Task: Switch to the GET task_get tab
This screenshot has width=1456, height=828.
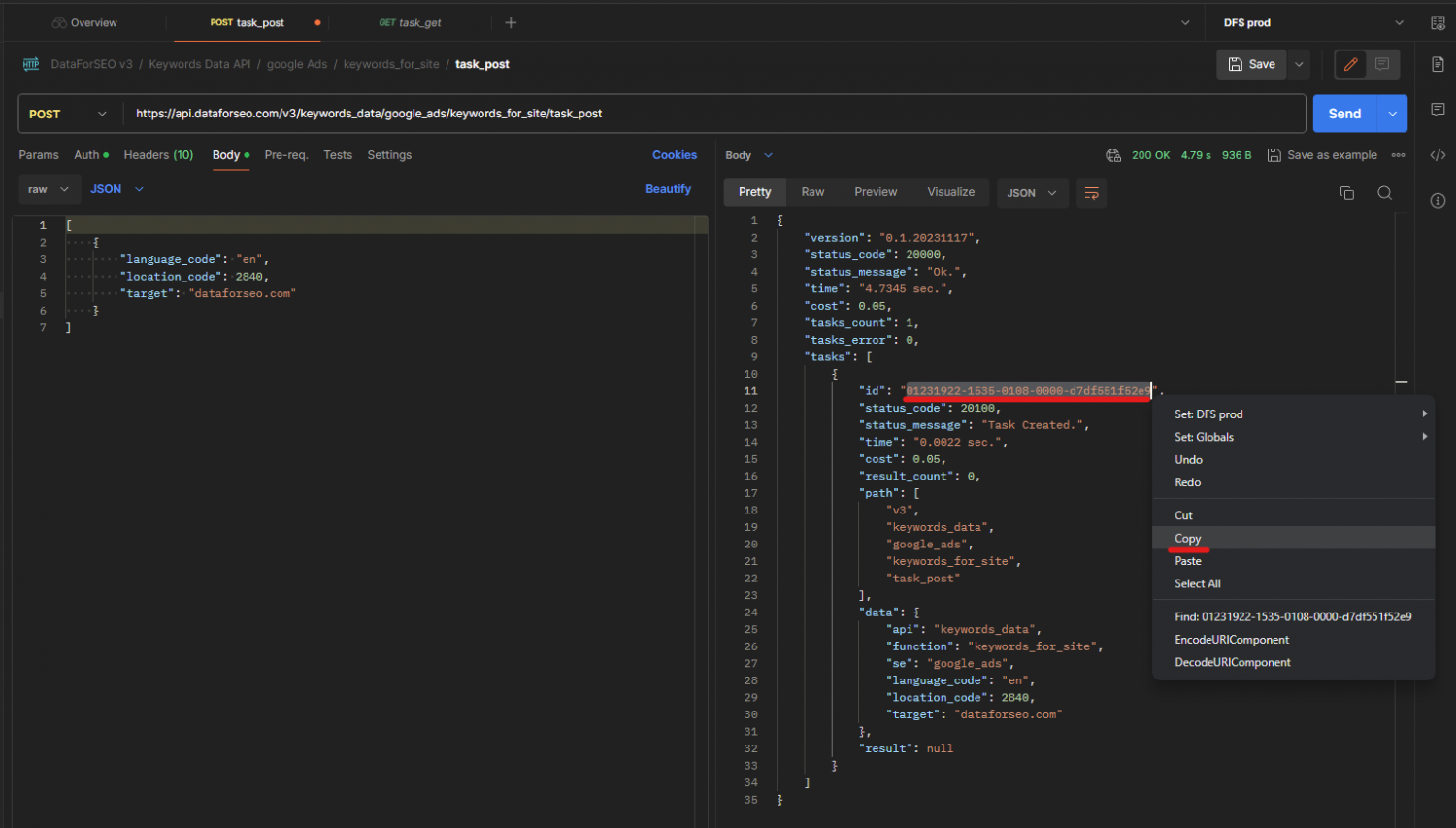Action: [x=409, y=22]
